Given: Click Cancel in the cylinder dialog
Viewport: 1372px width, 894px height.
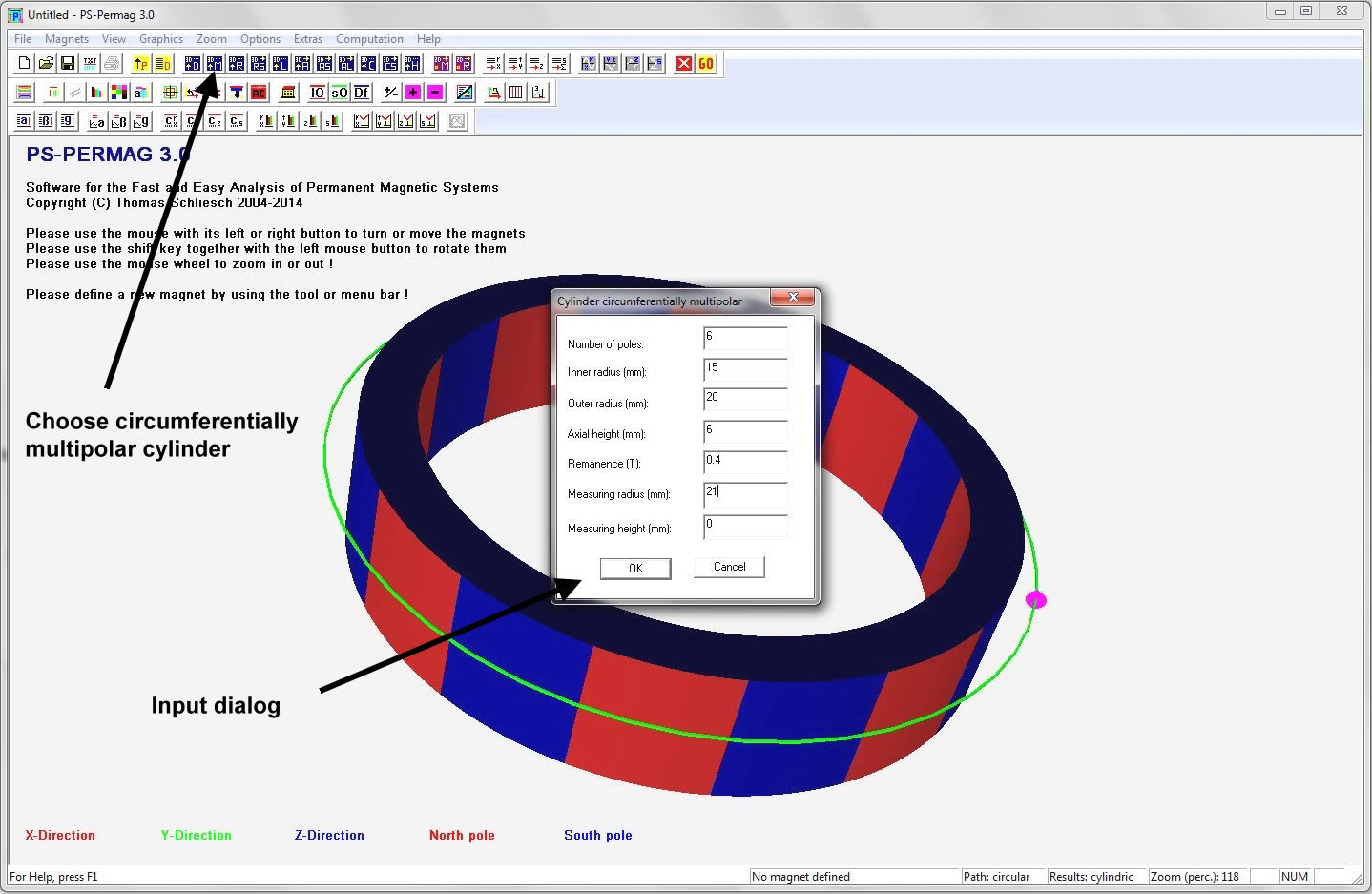Looking at the screenshot, I should click(x=730, y=567).
